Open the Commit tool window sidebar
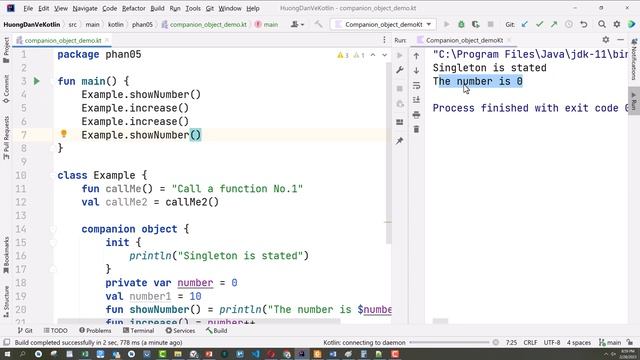The width and height of the screenshot is (640, 360). tap(6, 89)
